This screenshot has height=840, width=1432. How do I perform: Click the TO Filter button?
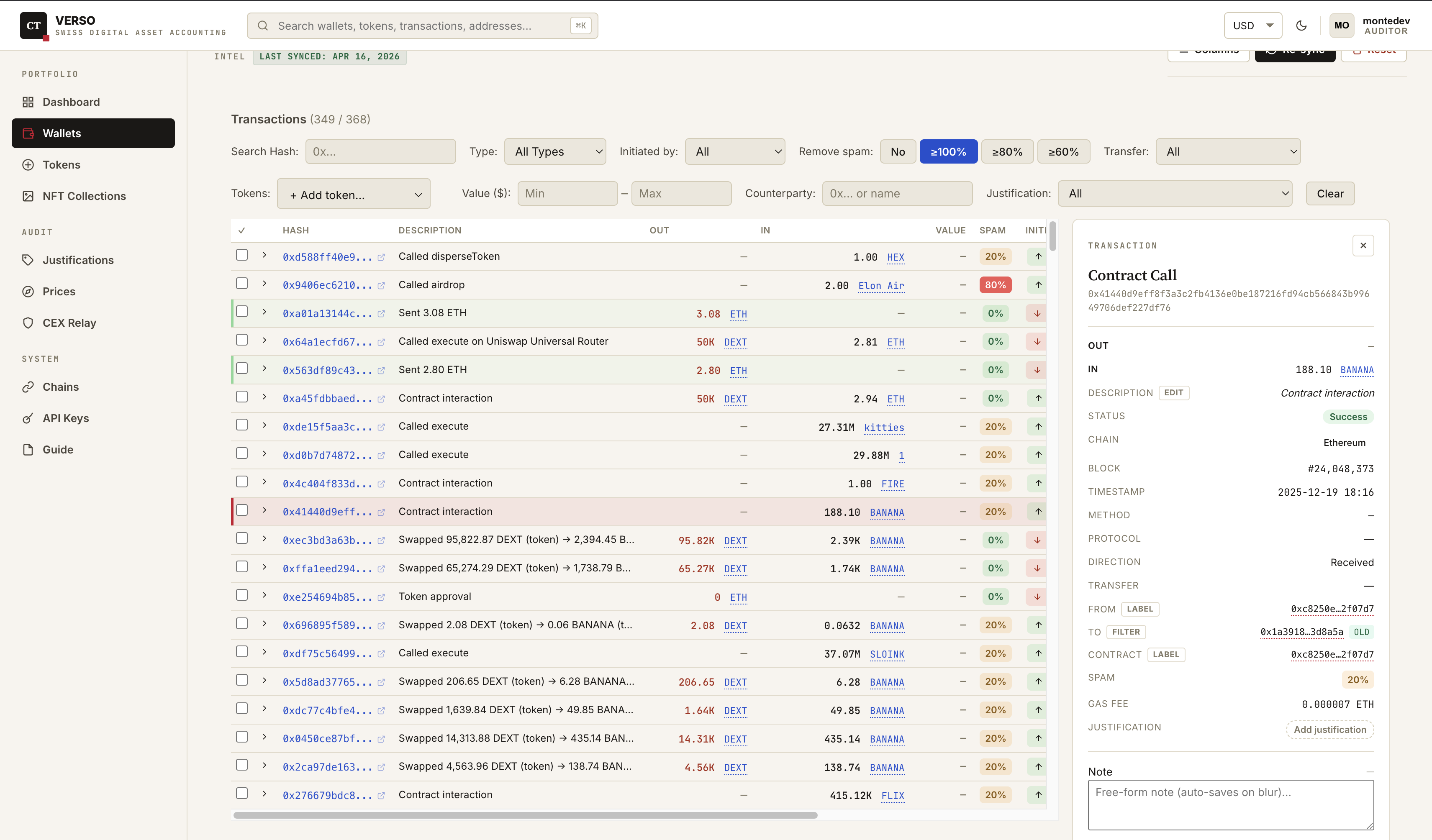click(1126, 632)
